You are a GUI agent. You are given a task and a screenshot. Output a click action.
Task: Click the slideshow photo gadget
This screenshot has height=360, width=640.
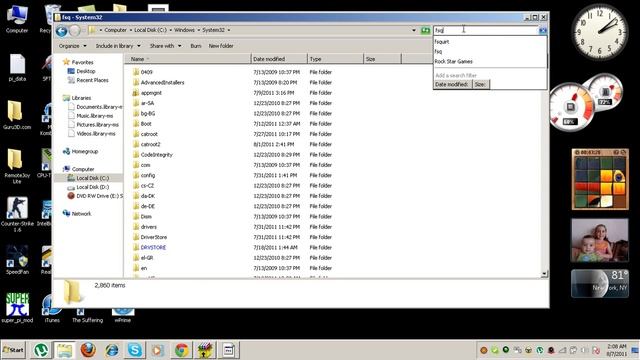600,240
